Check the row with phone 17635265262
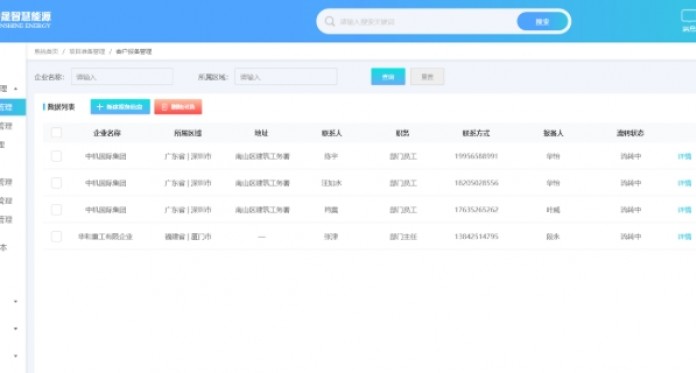The width and height of the screenshot is (696, 373). tap(56, 210)
